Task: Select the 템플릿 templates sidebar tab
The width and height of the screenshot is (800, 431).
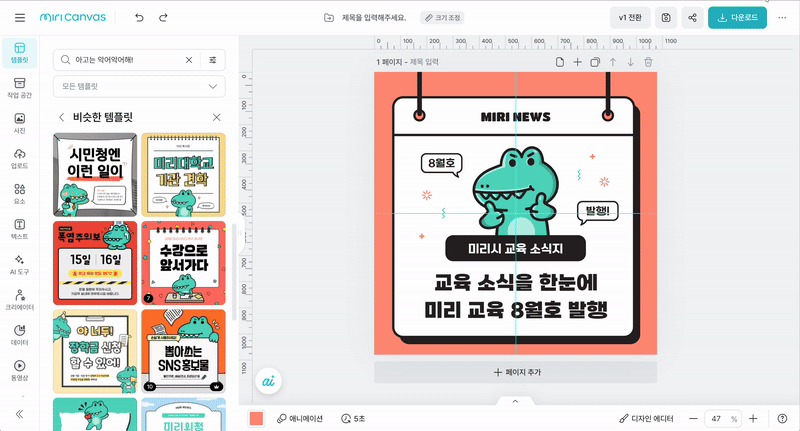Action: (x=19, y=53)
